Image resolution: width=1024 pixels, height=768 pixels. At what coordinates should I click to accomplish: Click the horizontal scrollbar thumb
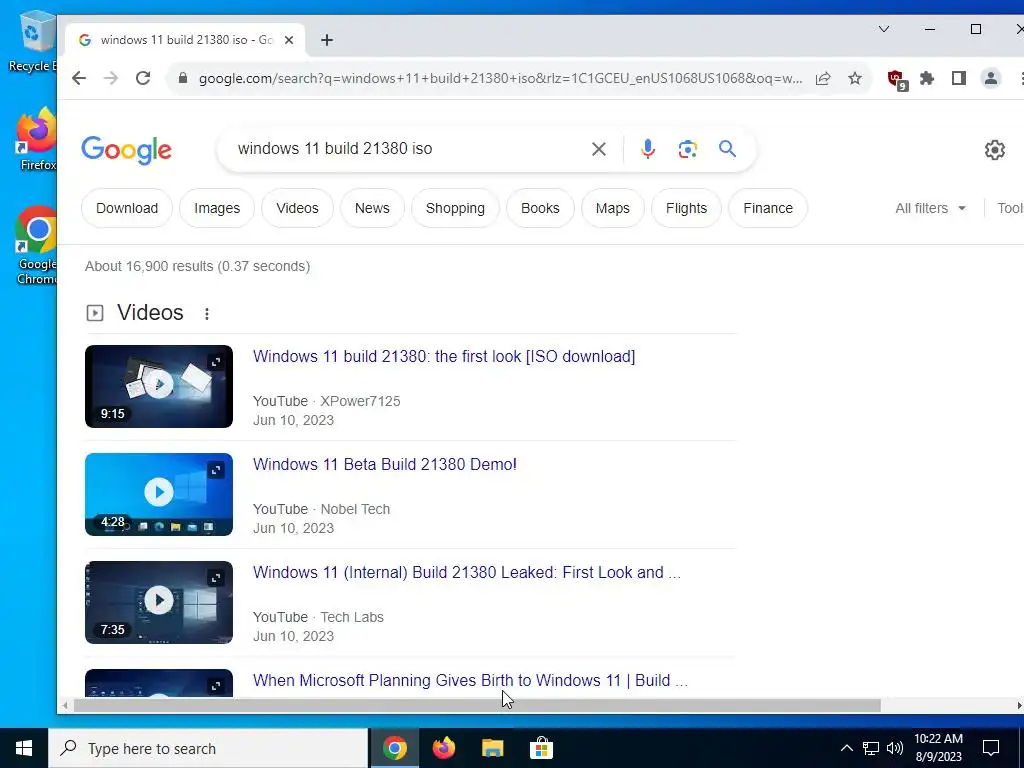click(x=477, y=706)
